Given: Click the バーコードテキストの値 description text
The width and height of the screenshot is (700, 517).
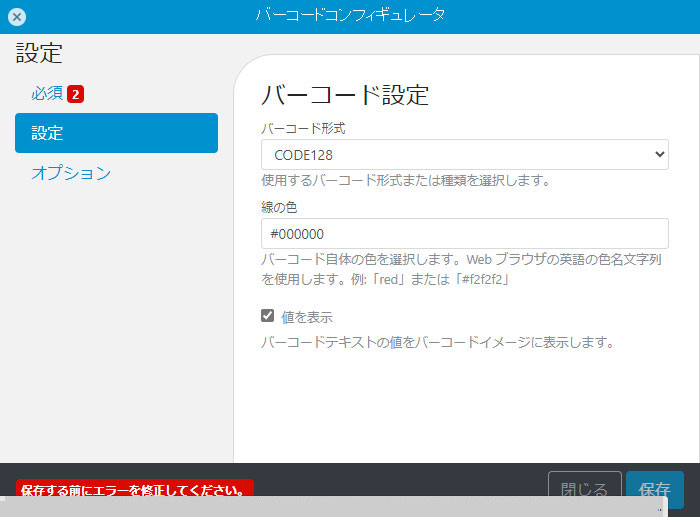Looking at the screenshot, I should pos(438,342).
